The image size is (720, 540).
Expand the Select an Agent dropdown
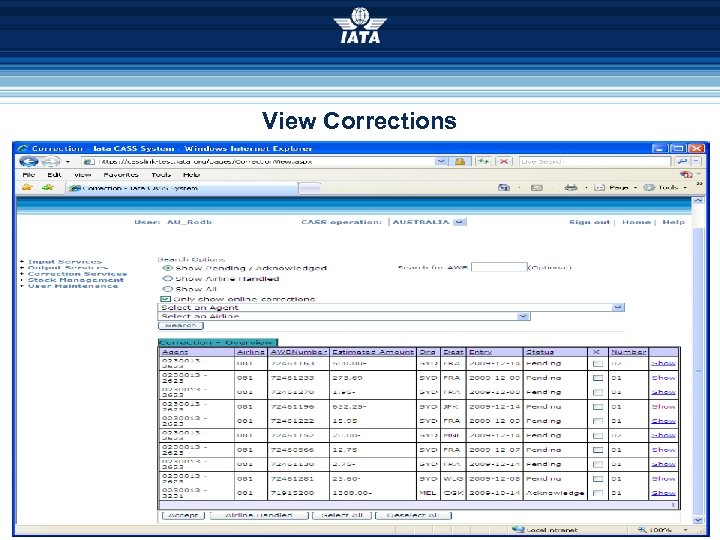618,307
